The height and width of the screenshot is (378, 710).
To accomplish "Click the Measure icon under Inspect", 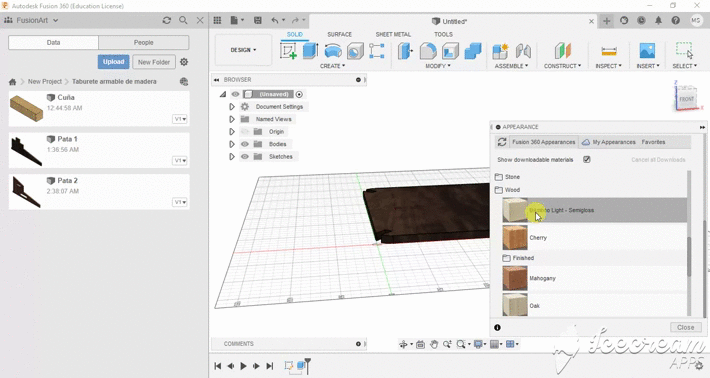I will click(x=609, y=51).
